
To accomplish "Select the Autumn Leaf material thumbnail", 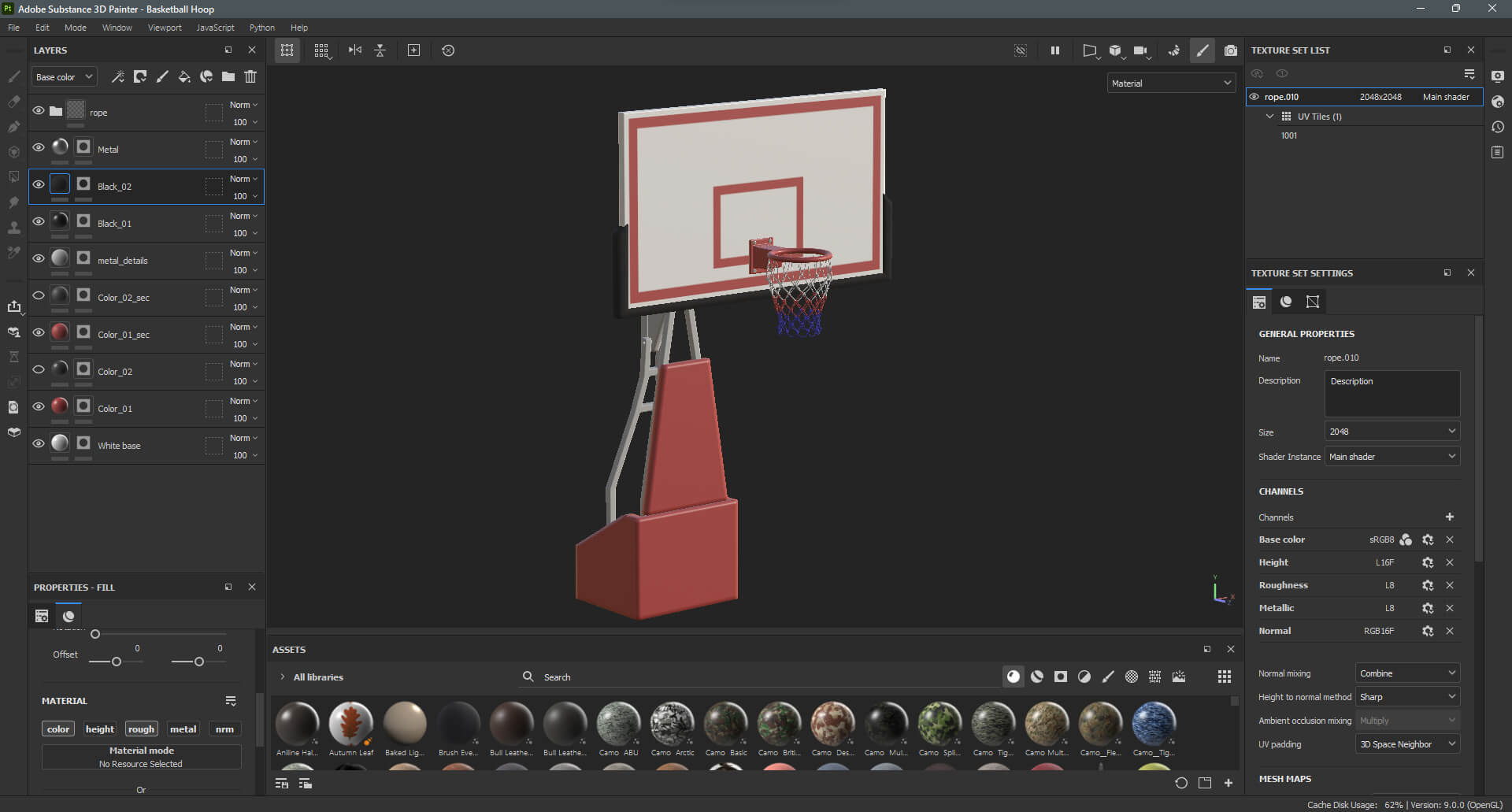I will (350, 723).
